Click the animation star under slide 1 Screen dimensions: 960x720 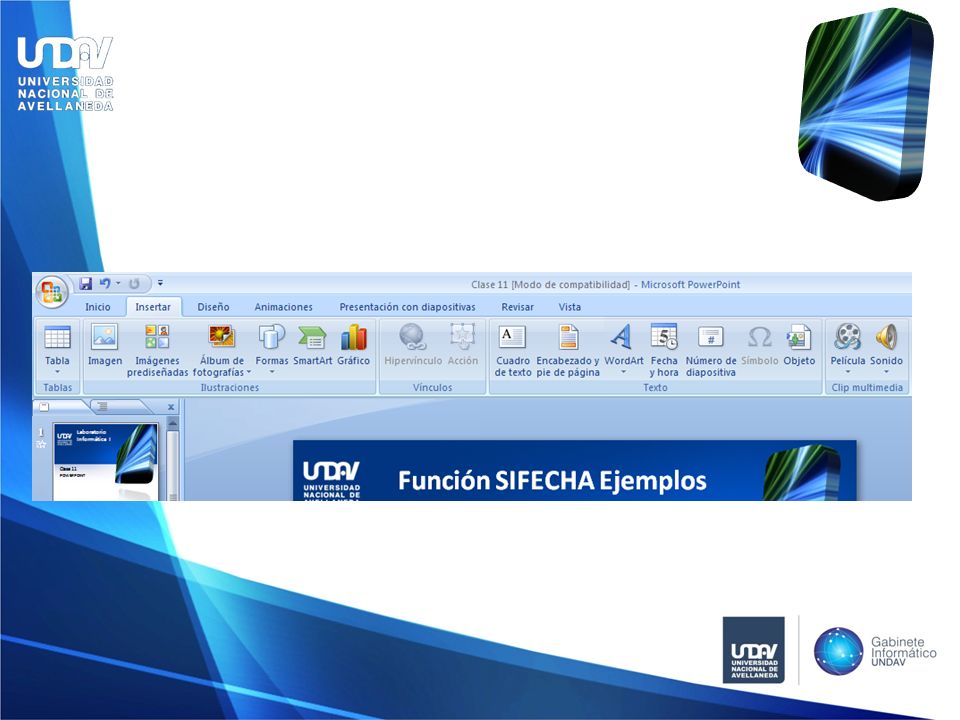point(41,444)
